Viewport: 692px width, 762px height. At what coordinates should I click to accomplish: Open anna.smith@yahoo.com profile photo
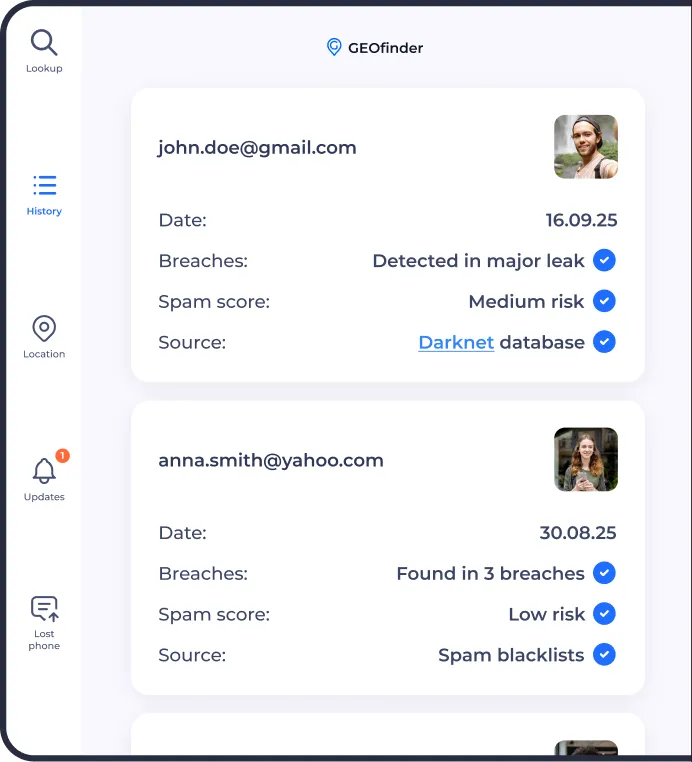(586, 459)
